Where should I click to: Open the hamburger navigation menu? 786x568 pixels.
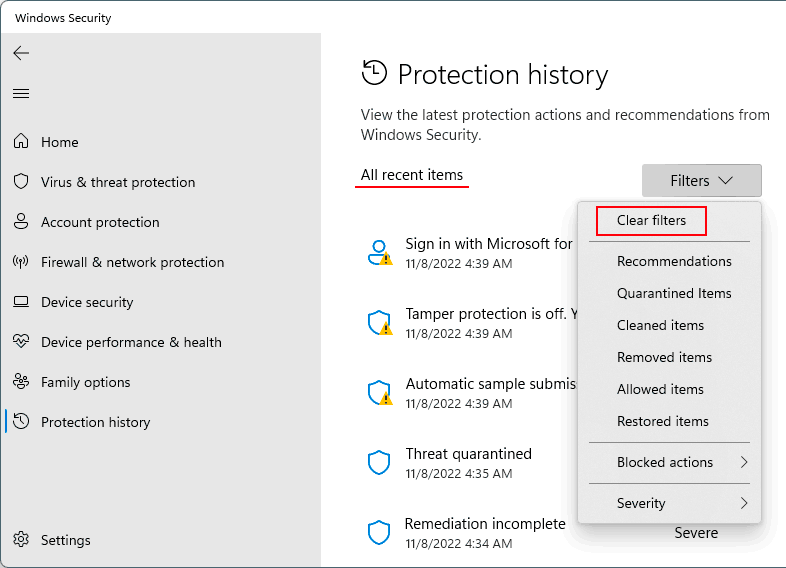(x=21, y=94)
